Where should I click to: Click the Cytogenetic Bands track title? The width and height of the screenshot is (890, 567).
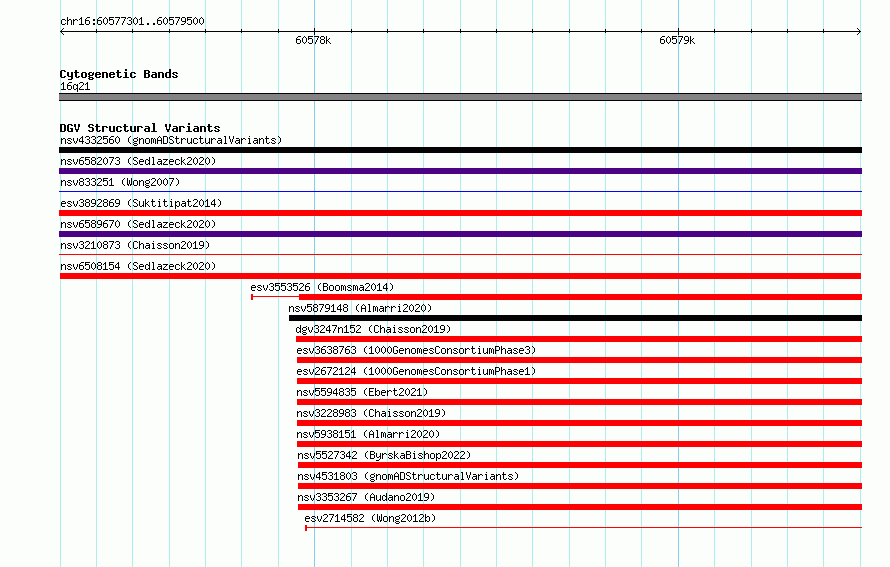119,74
